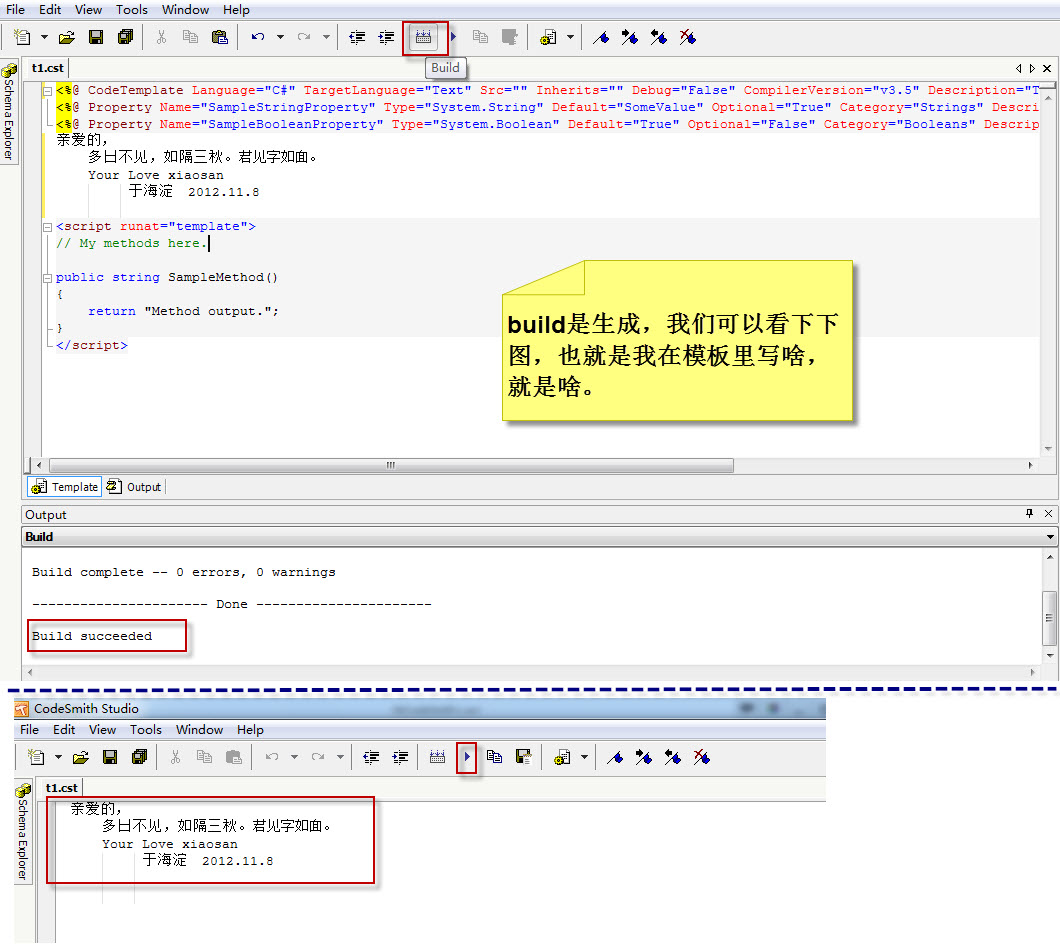Collapse the CodeTemplate directive region in the editor

point(47,91)
